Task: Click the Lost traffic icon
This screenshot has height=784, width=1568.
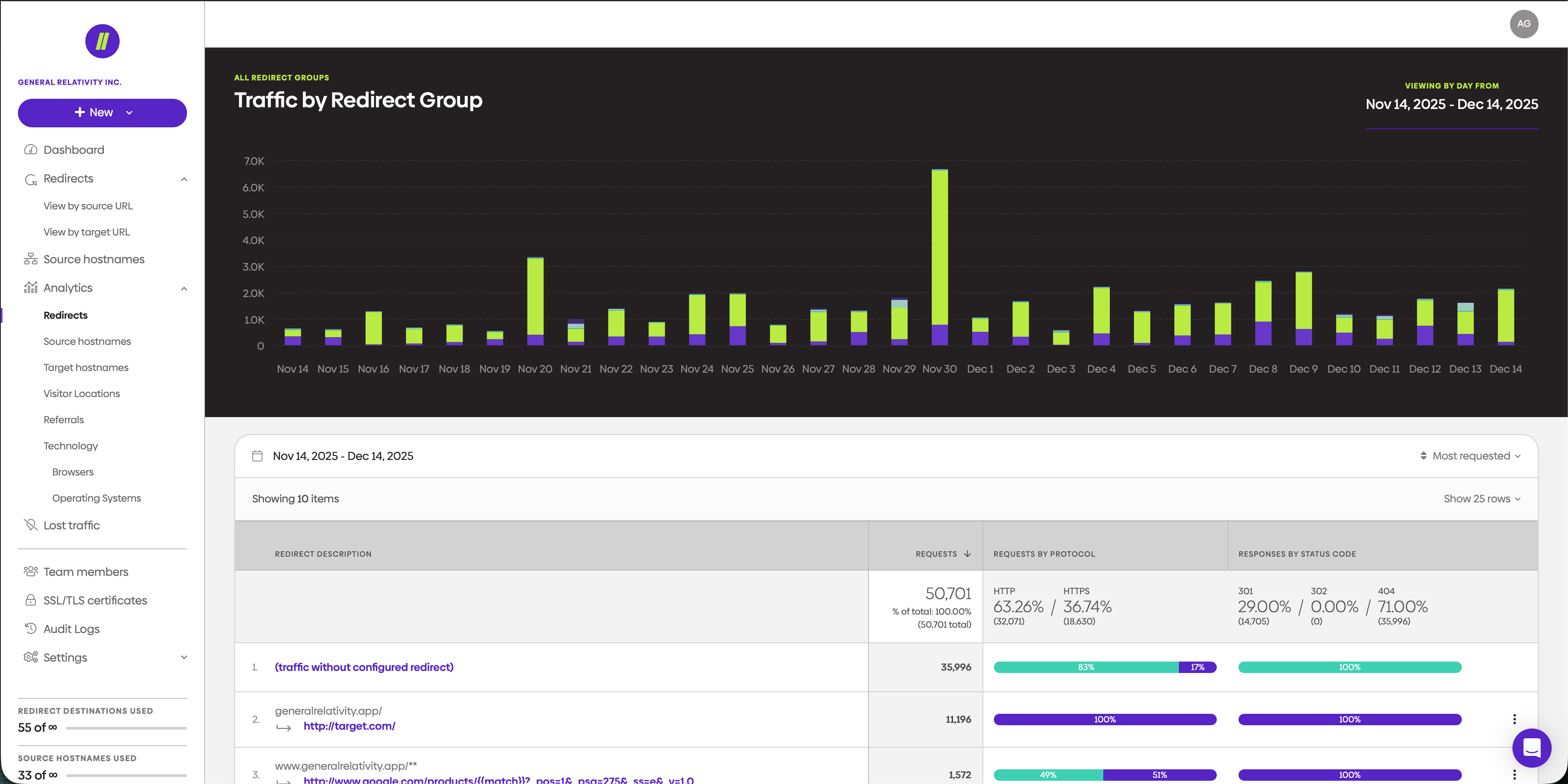Action: 31,525
